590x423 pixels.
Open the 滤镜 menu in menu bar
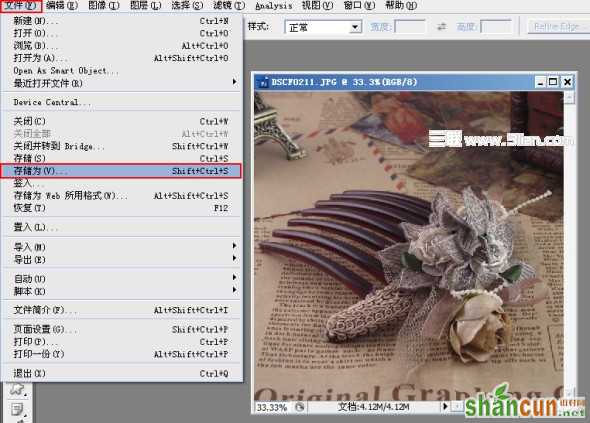click(x=228, y=5)
